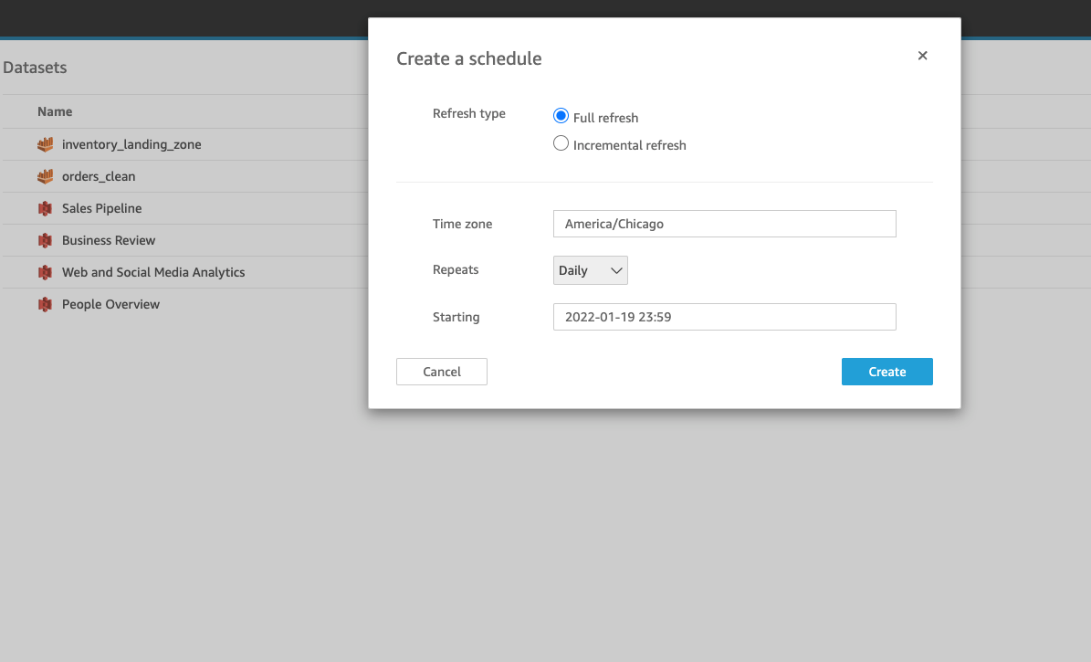1091x662 pixels.
Task: Open the Business Review dataset
Action: click(x=109, y=240)
